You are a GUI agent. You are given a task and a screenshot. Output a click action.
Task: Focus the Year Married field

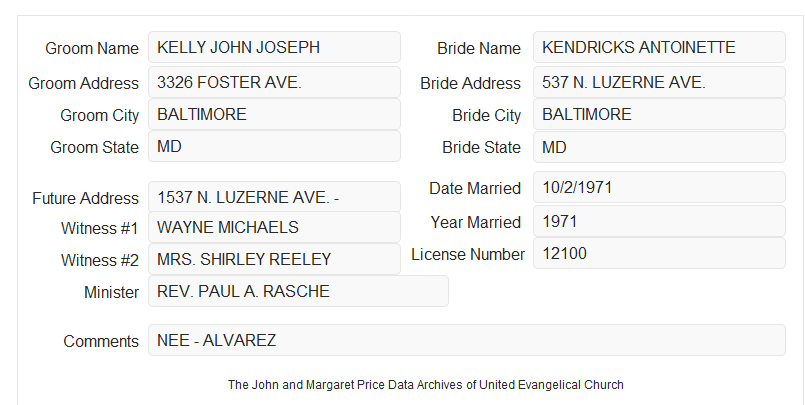pyautogui.click(x=659, y=221)
